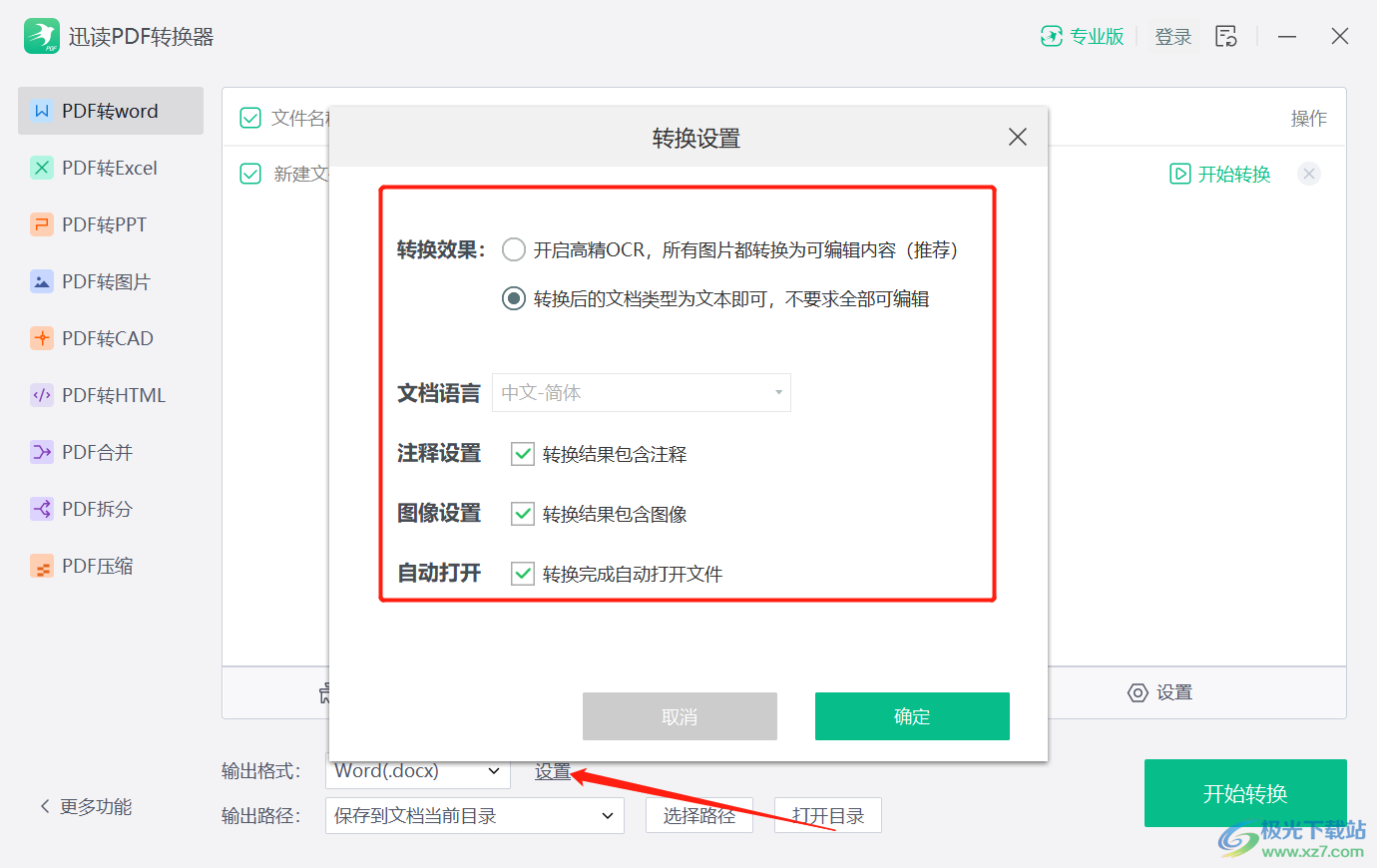The image size is (1377, 868).
Task: Click 设置 text in the file list footer
Action: 1174,692
